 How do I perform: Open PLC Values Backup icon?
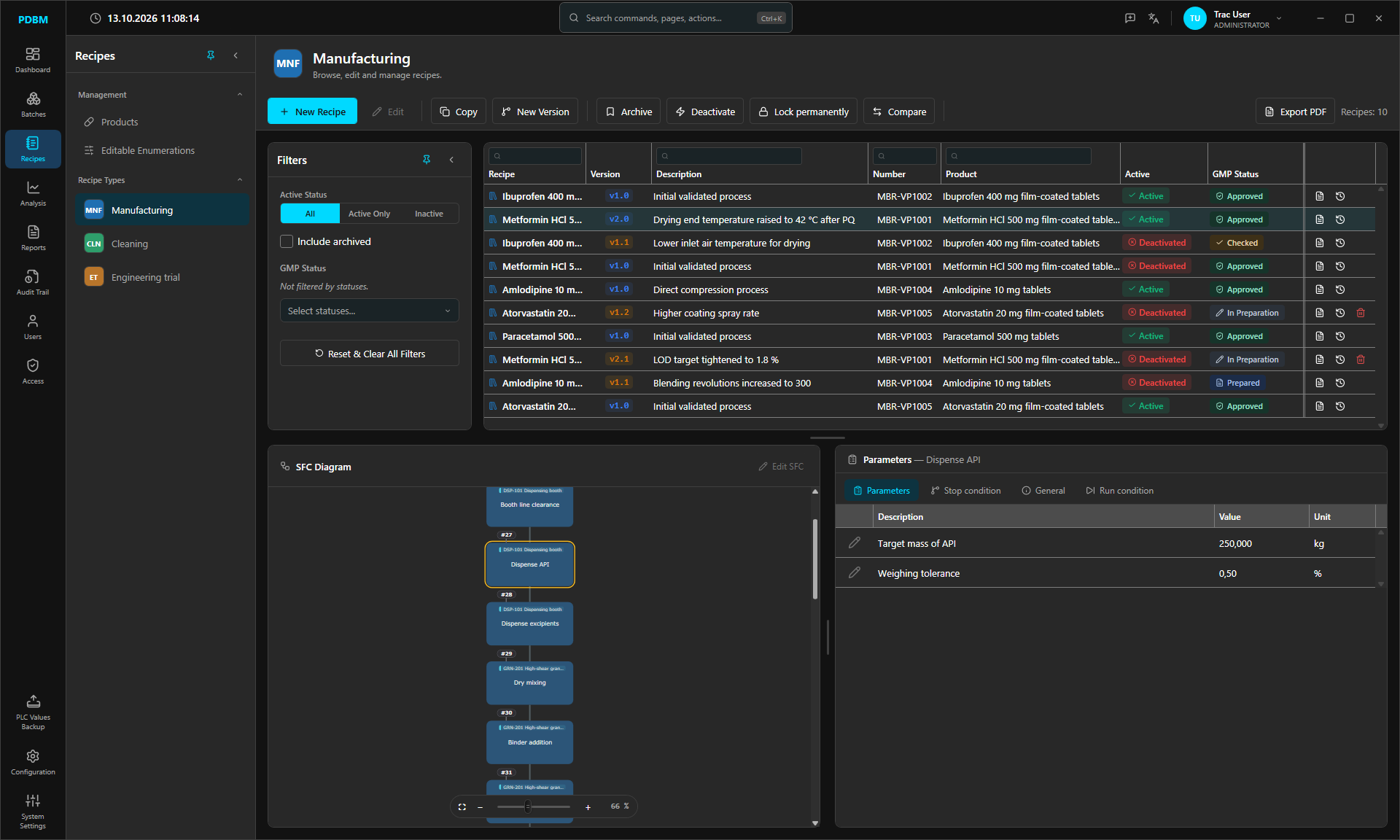point(33,712)
